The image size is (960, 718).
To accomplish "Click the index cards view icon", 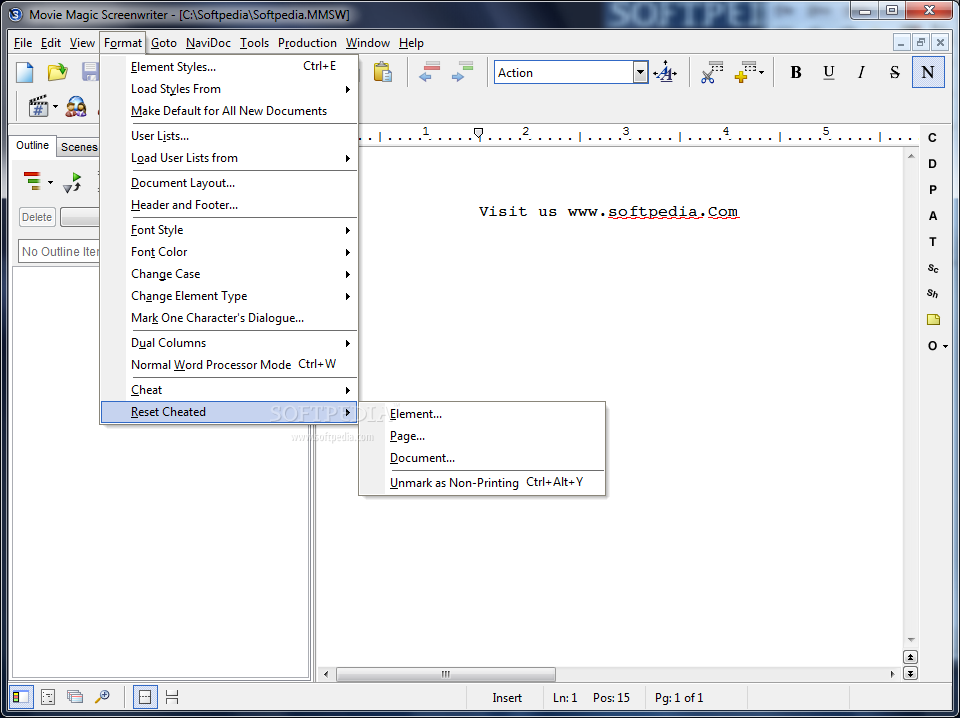I will [75, 697].
